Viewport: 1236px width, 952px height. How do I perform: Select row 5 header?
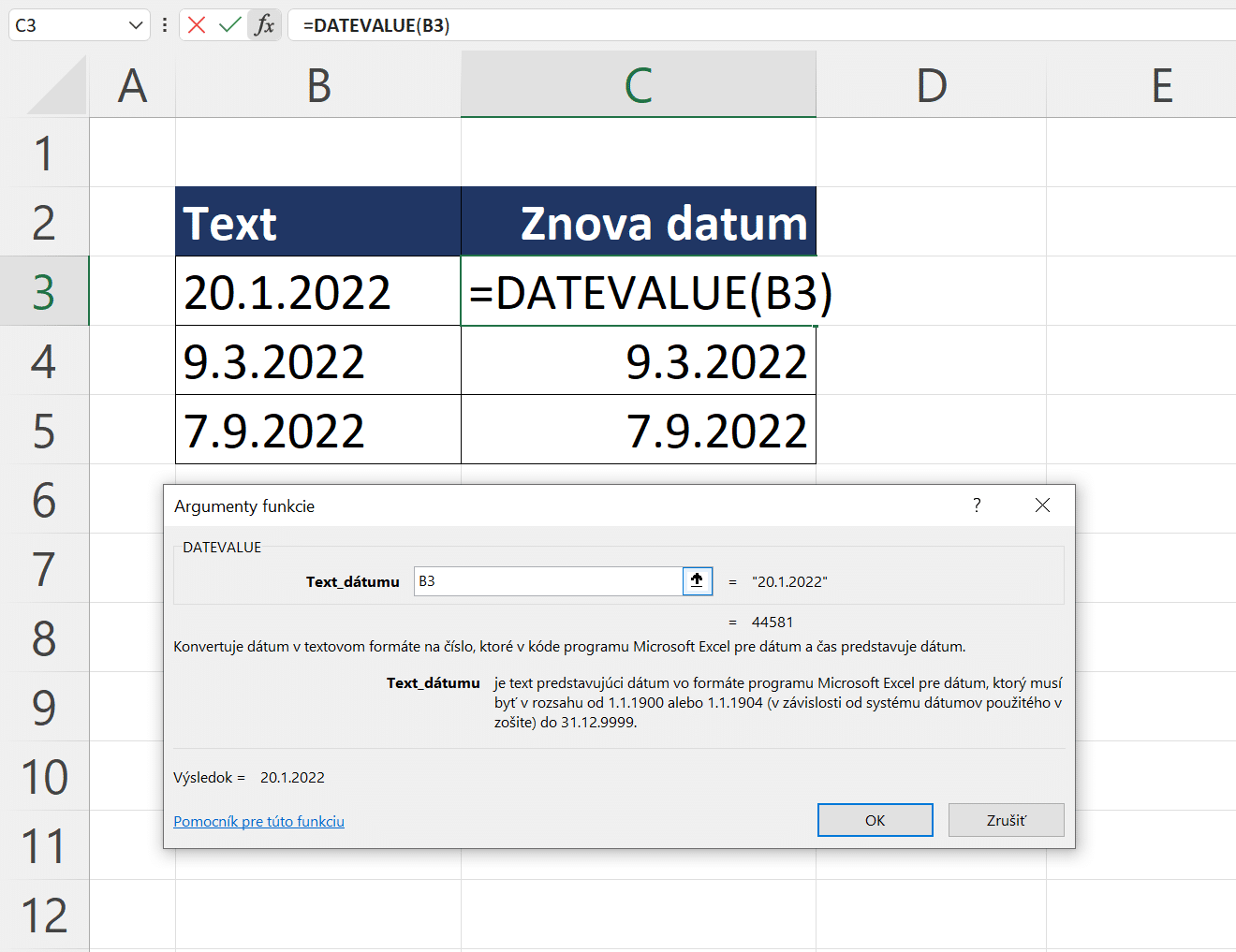click(44, 430)
